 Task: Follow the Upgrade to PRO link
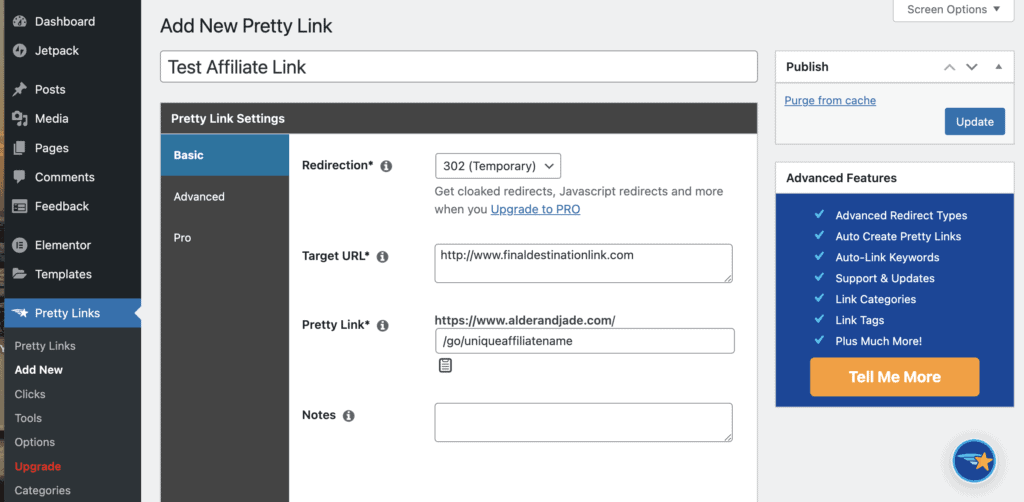pyautogui.click(x=536, y=210)
